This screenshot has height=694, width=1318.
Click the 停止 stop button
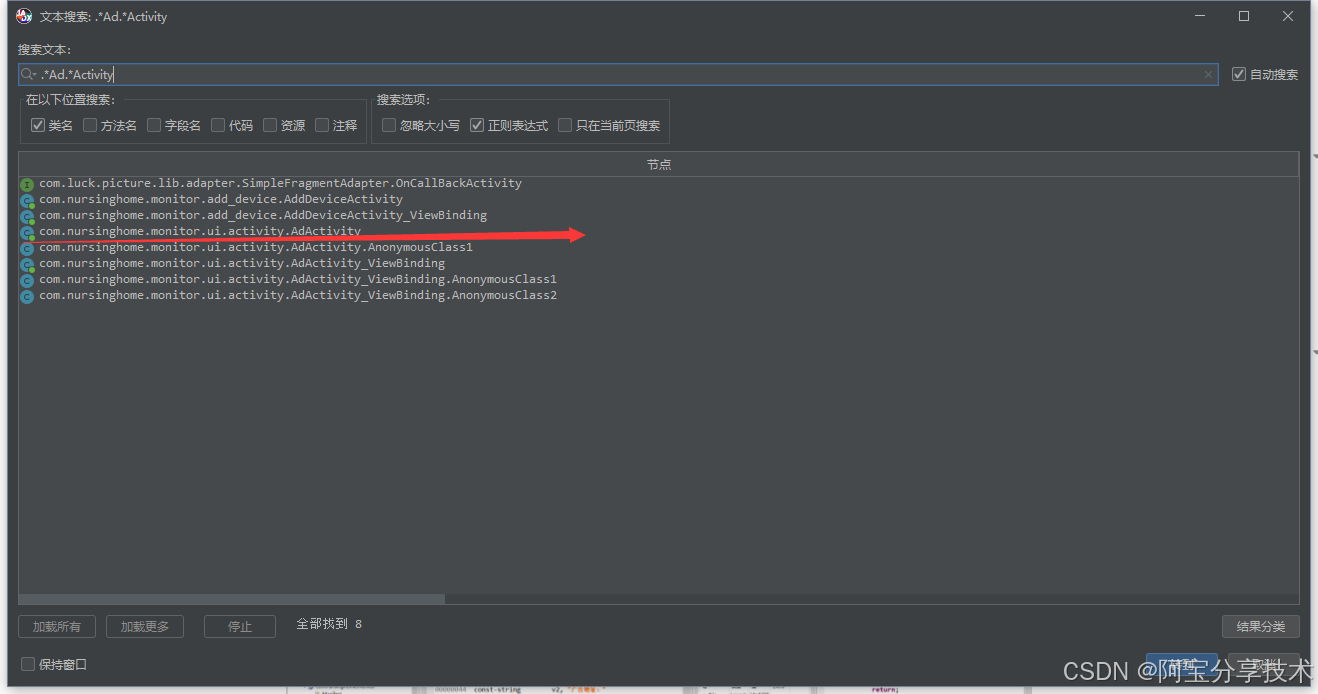point(240,627)
